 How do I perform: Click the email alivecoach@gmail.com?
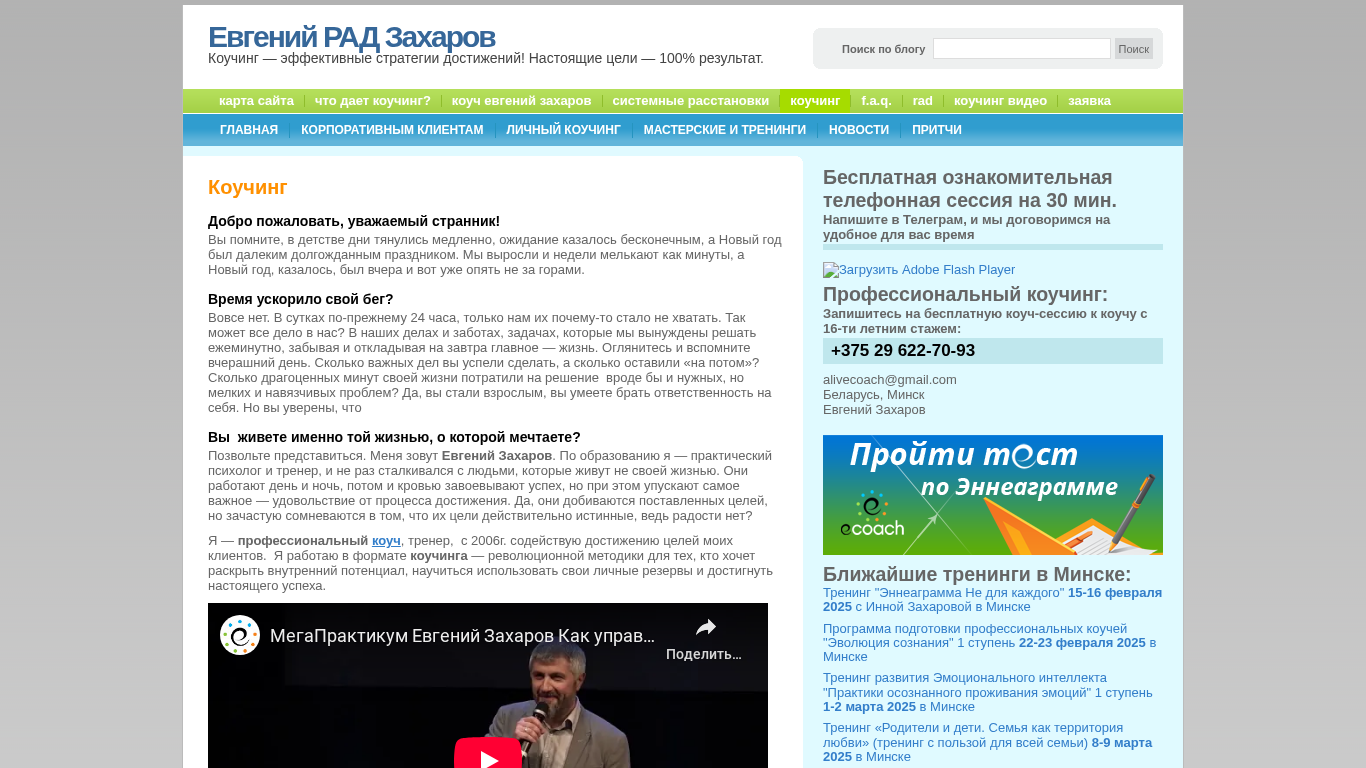click(890, 380)
